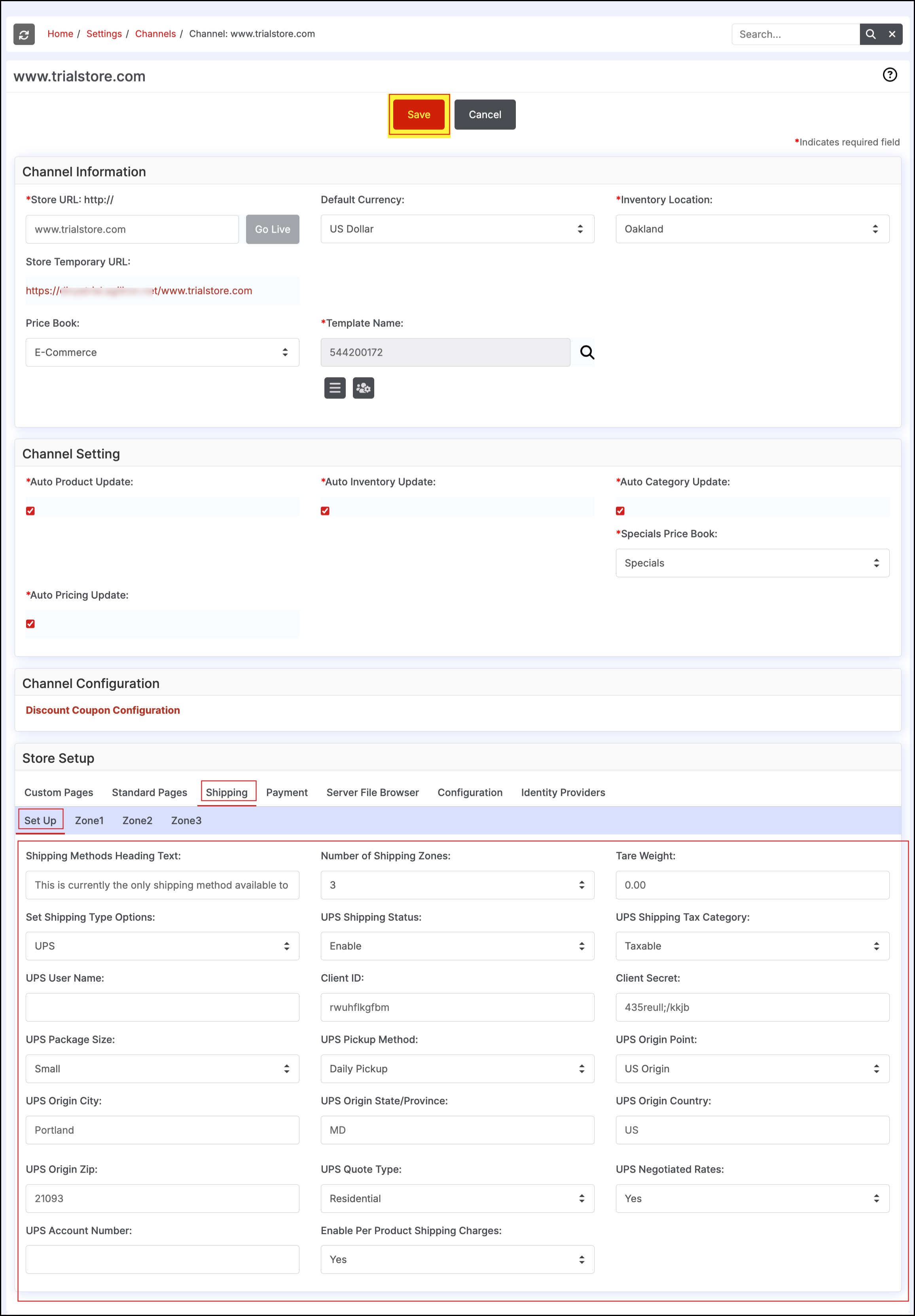This screenshot has height=1316, width=915.
Task: Open Discount Coupon Configuration link
Action: pyautogui.click(x=102, y=710)
